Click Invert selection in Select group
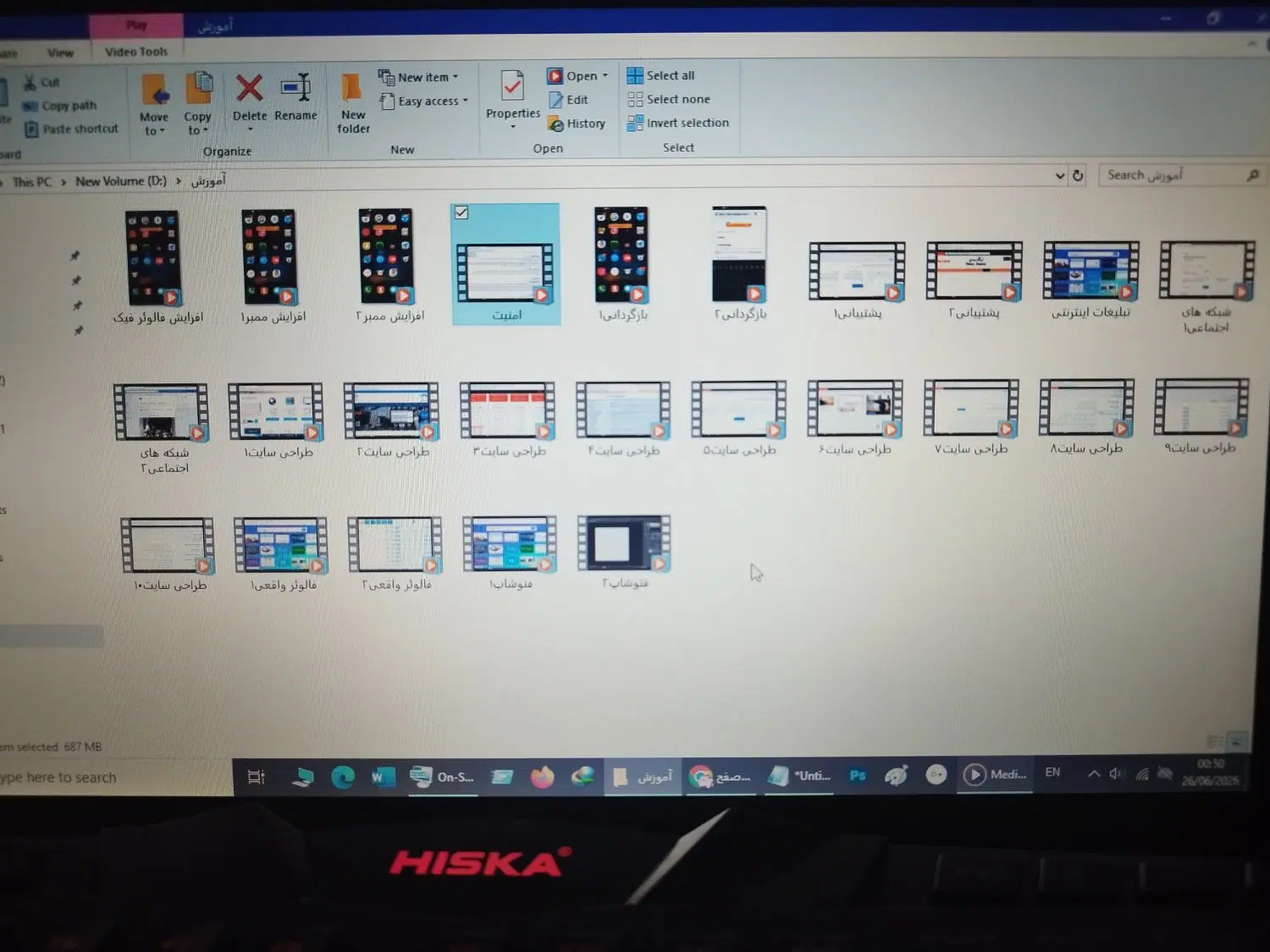This screenshot has width=1270, height=952. click(677, 123)
